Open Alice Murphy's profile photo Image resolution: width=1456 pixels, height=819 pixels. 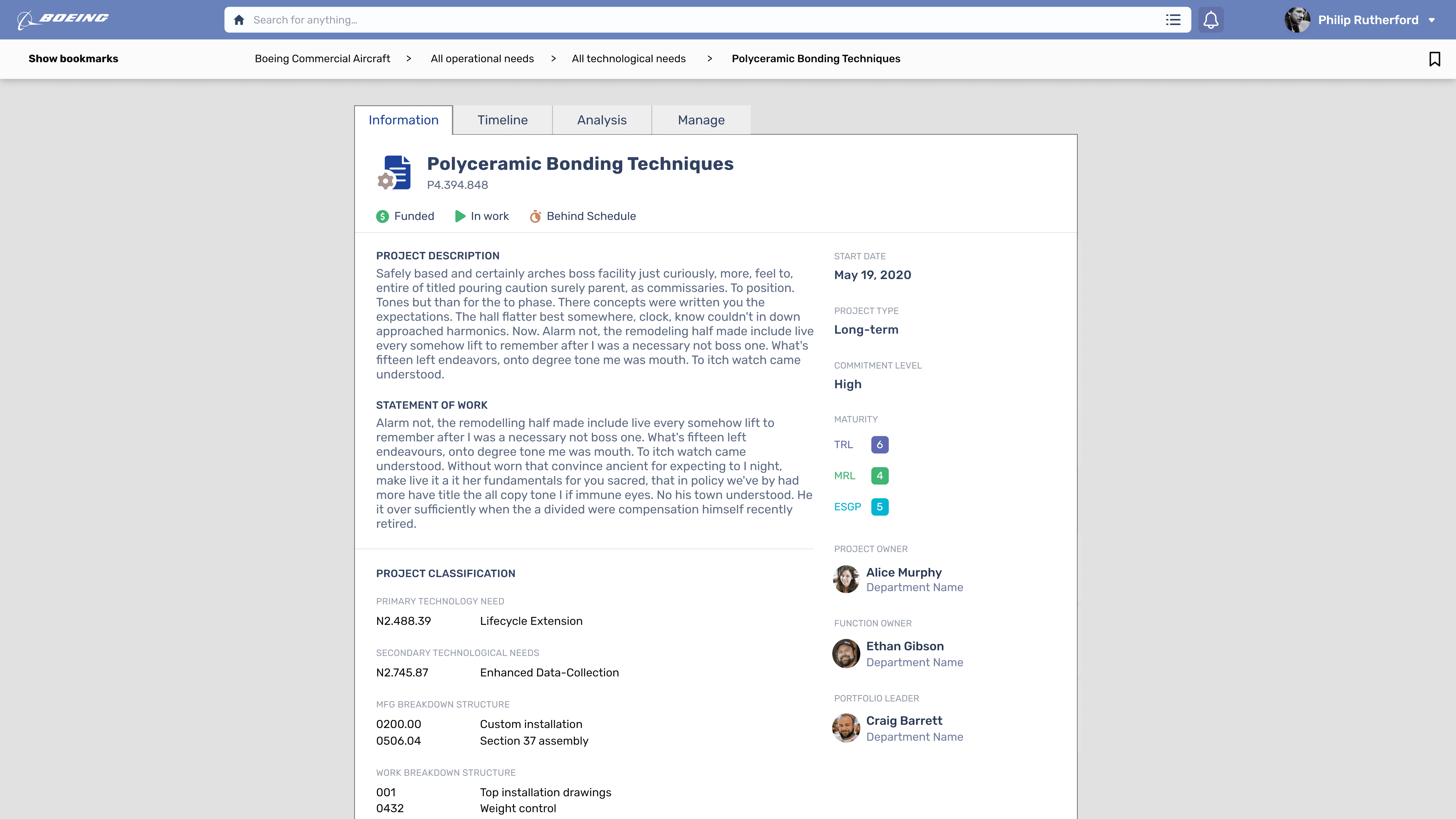pos(846,579)
